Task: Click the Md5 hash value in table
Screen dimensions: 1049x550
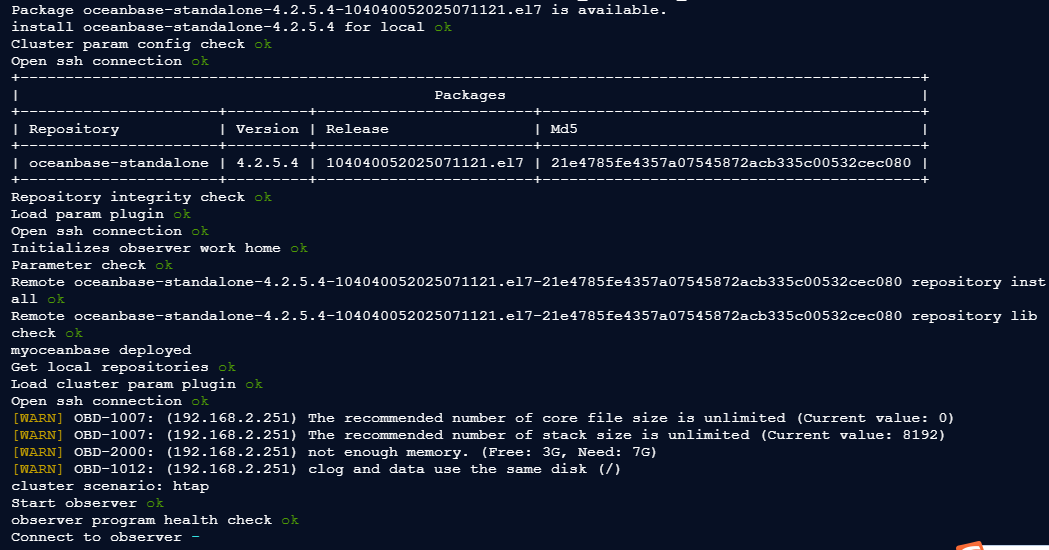Action: click(x=730, y=163)
